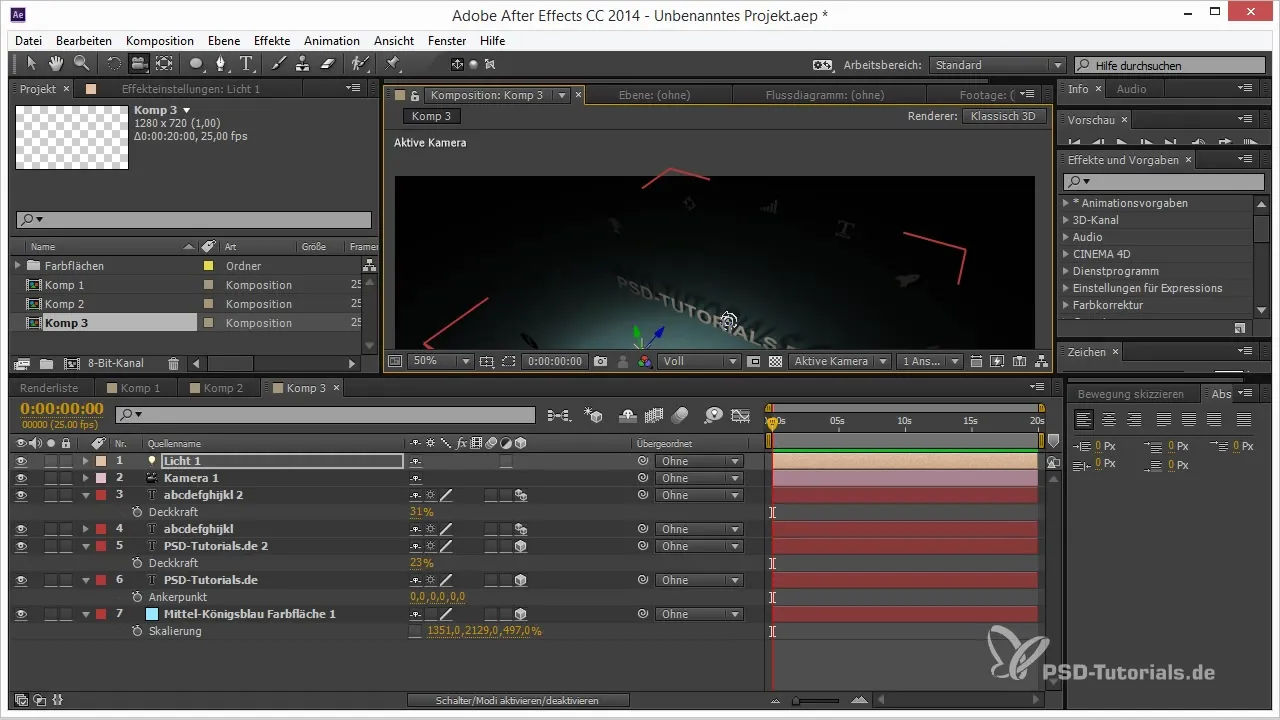Screen dimensions: 1280x720
Task: Click the 8-Bit-Kanal color depth button
Action: 116,364
